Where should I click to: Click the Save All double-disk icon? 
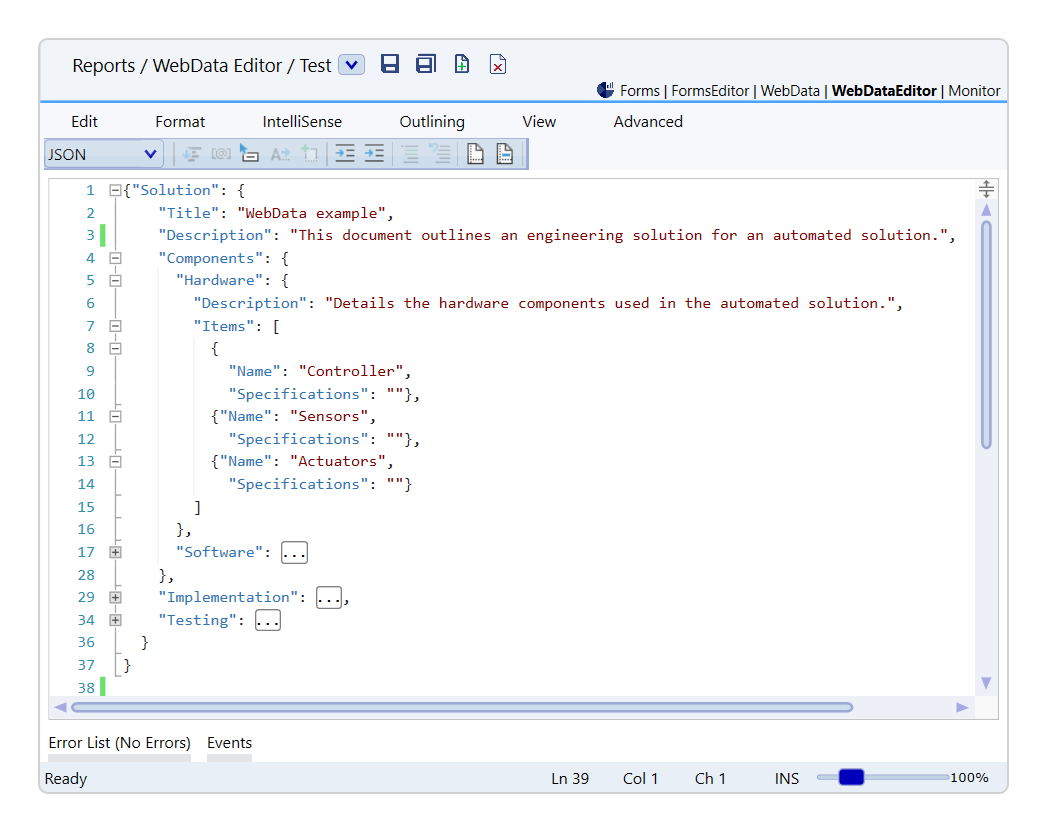pos(426,65)
